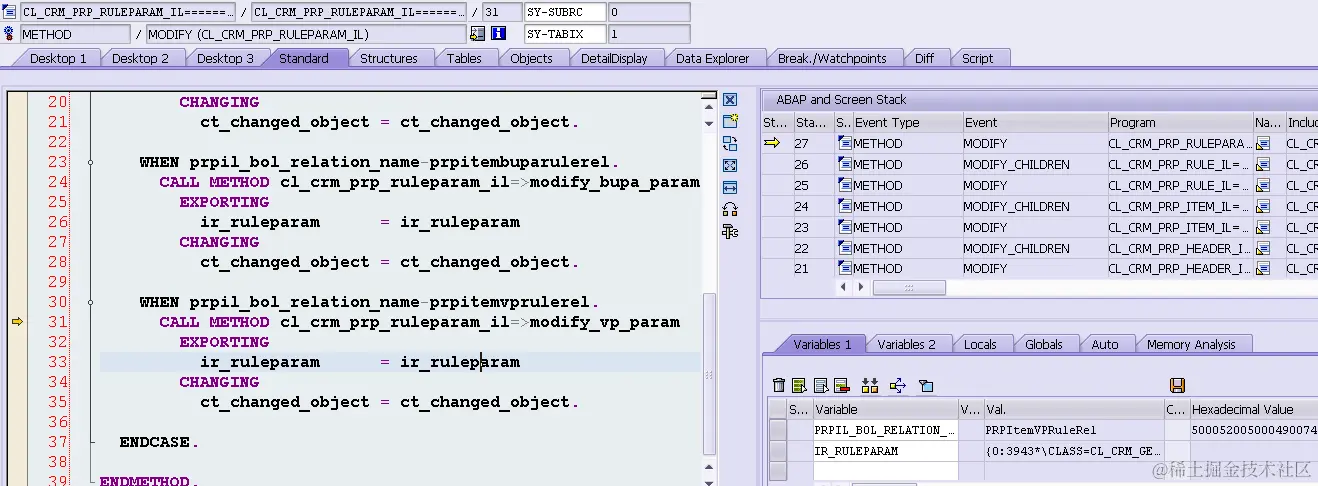Click the METHOD icon in stack row 21
Viewport: 1318px width, 486px height.
point(844,269)
